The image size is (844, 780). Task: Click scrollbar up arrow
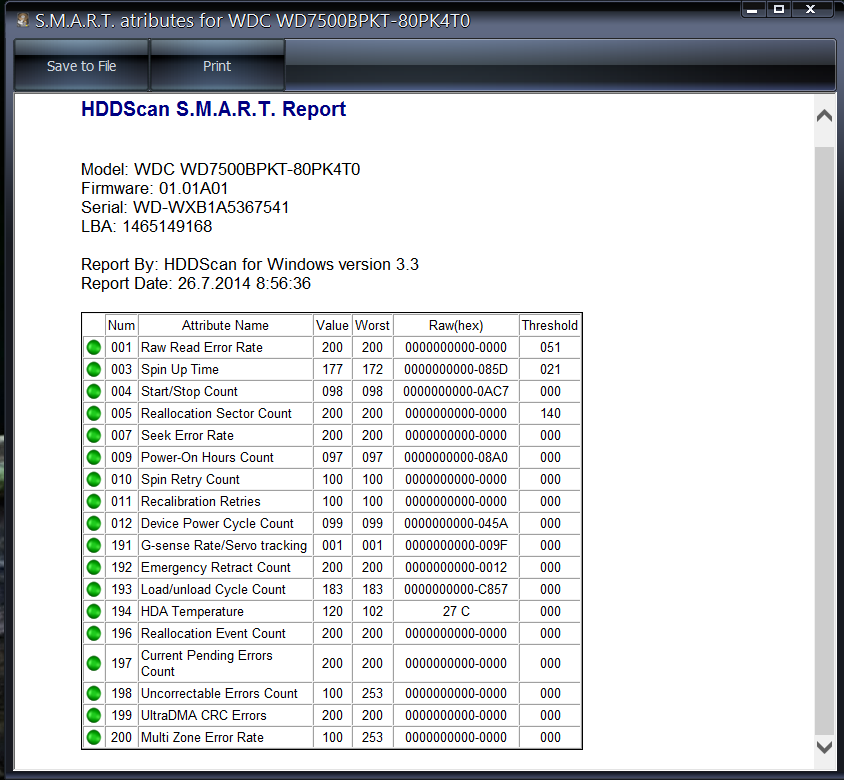coord(824,116)
